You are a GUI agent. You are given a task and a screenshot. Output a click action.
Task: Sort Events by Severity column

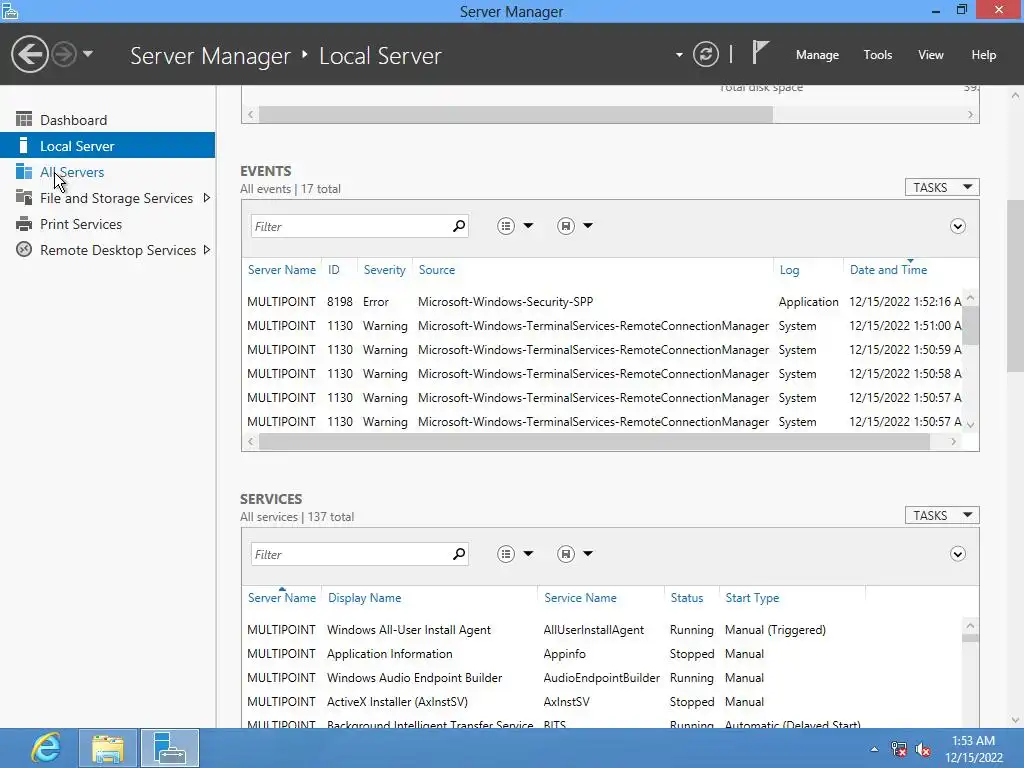[x=385, y=270]
